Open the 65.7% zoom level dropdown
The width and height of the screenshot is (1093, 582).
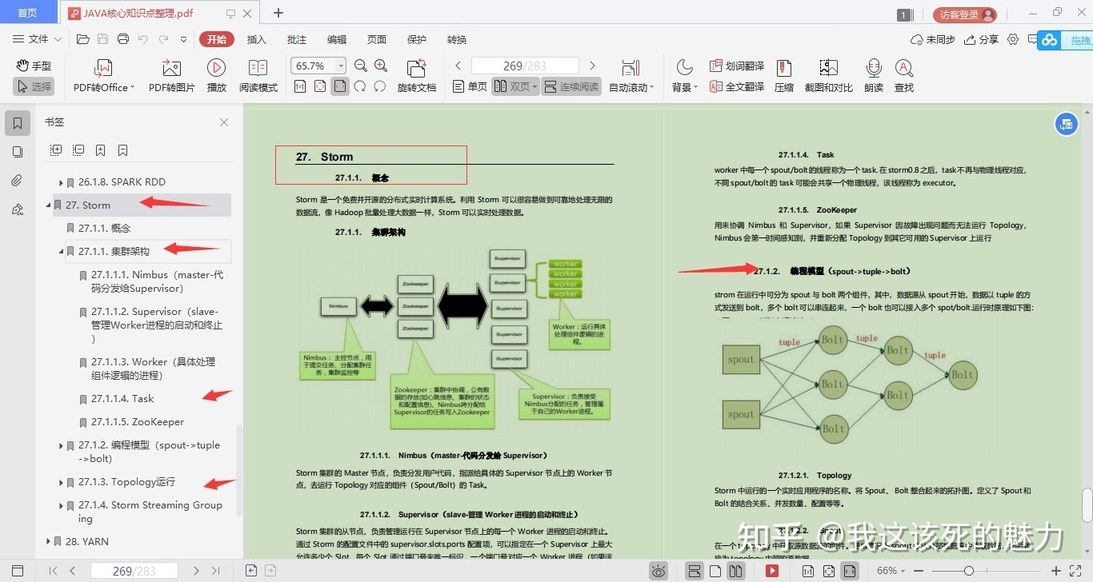[341, 66]
